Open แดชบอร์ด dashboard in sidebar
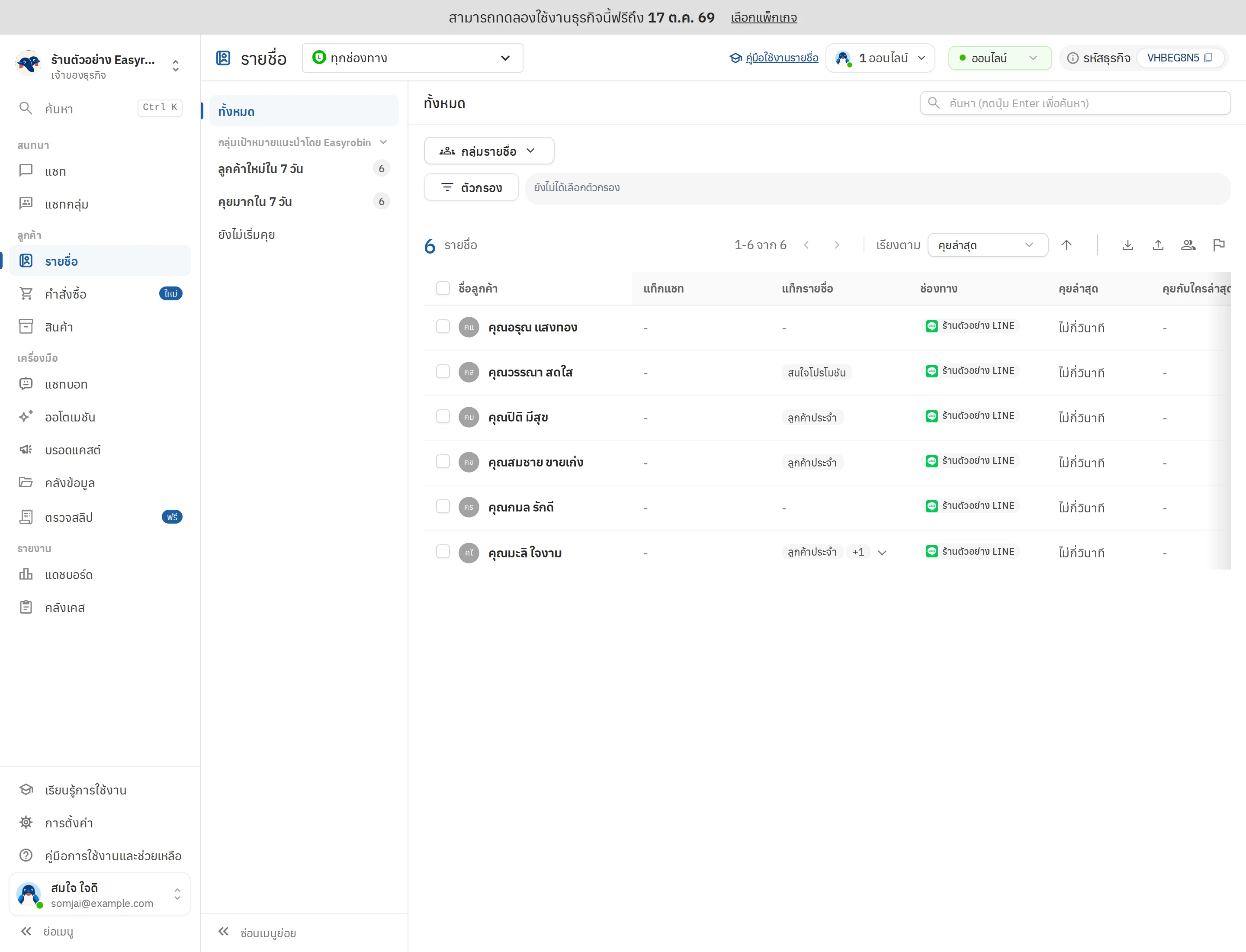The height and width of the screenshot is (952, 1246). coord(100,575)
